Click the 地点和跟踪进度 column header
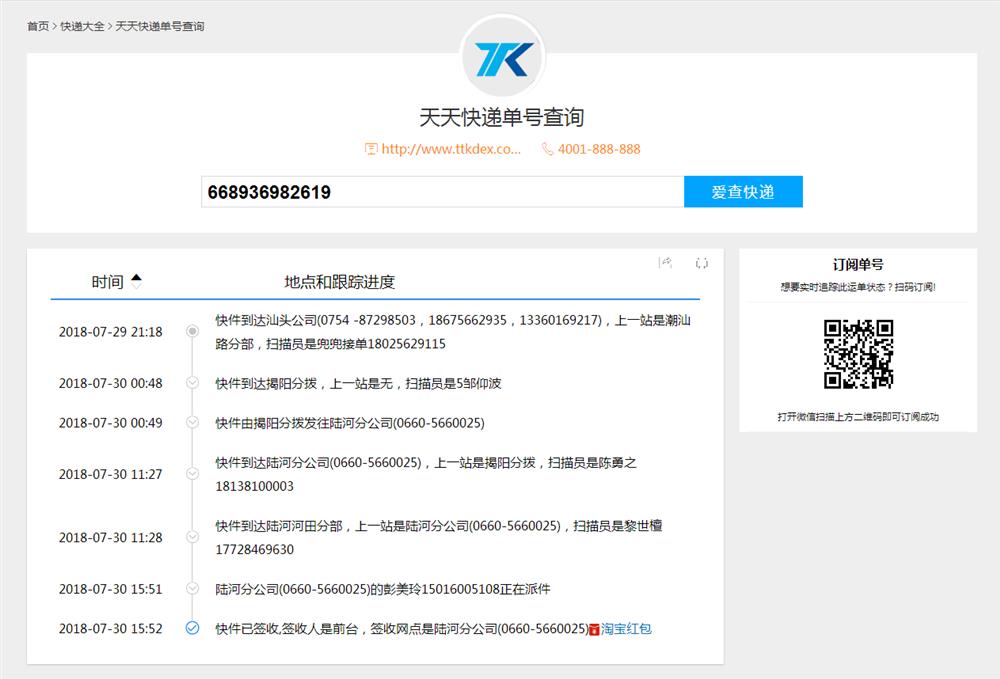Image resolution: width=1000 pixels, height=679 pixels. click(339, 282)
